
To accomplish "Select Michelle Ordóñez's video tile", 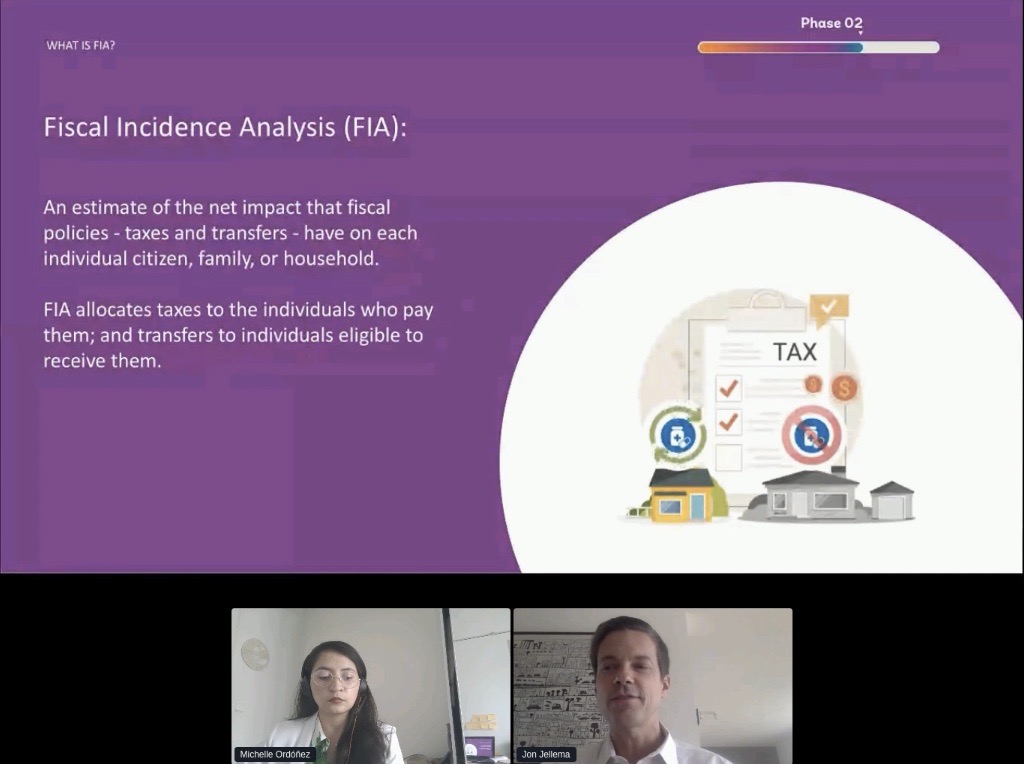I will [x=371, y=686].
